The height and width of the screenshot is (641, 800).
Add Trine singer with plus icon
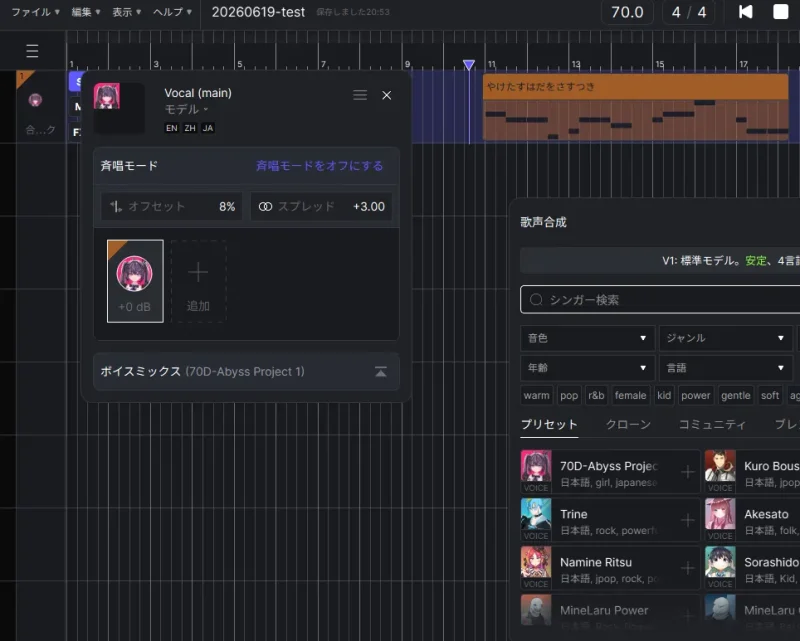[x=687, y=520]
